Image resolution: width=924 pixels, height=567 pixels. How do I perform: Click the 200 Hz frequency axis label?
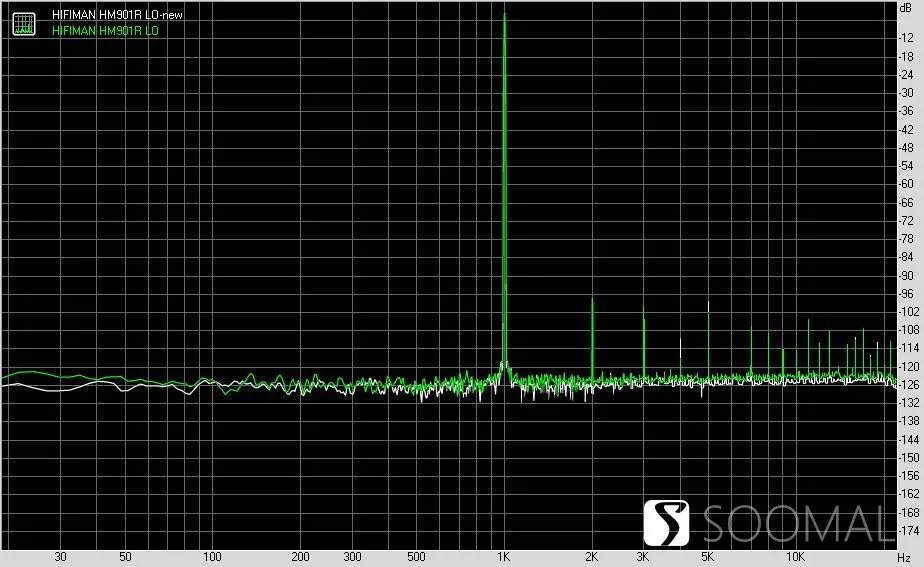point(300,556)
